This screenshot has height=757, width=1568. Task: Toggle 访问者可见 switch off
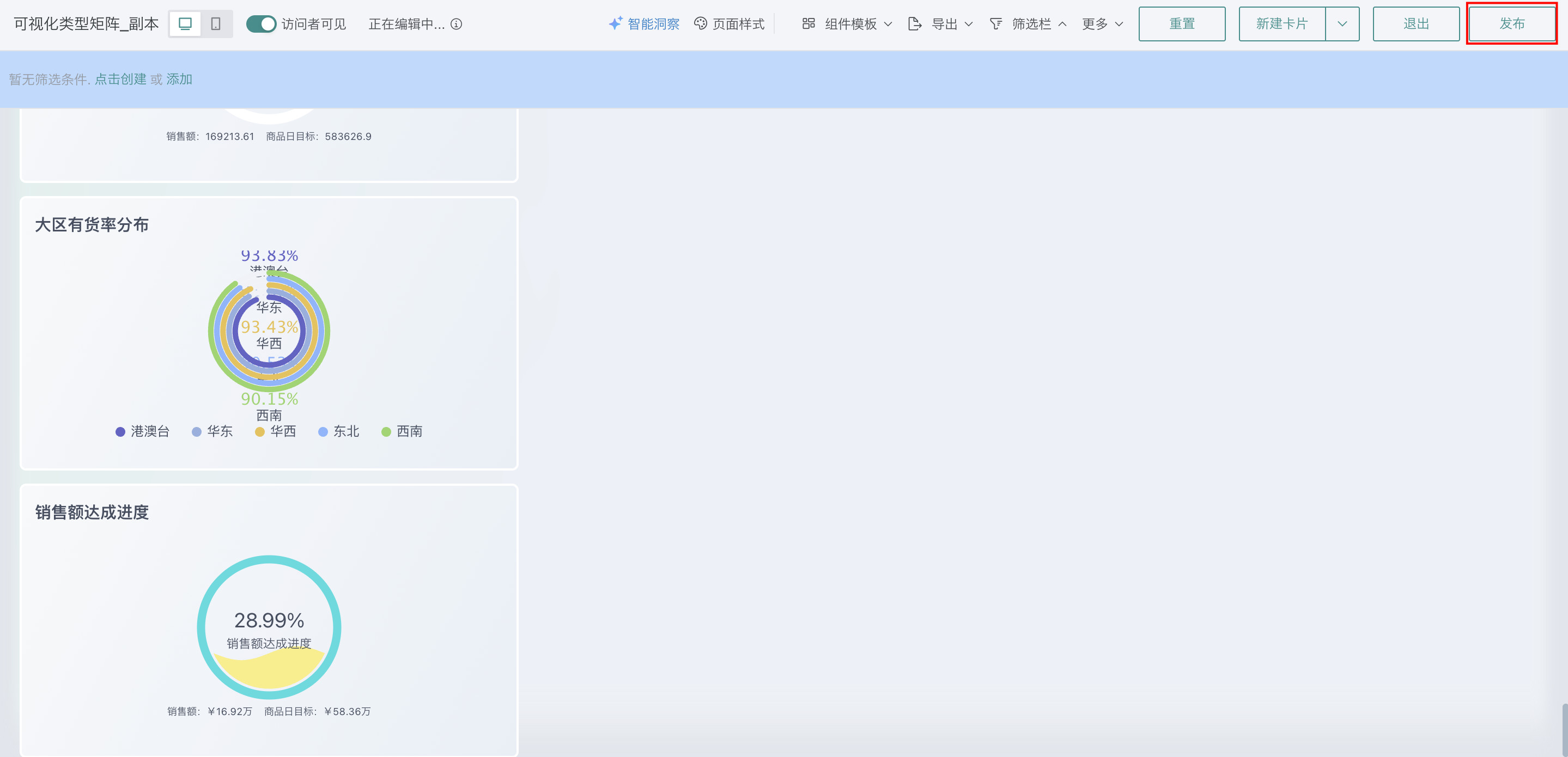[x=261, y=24]
